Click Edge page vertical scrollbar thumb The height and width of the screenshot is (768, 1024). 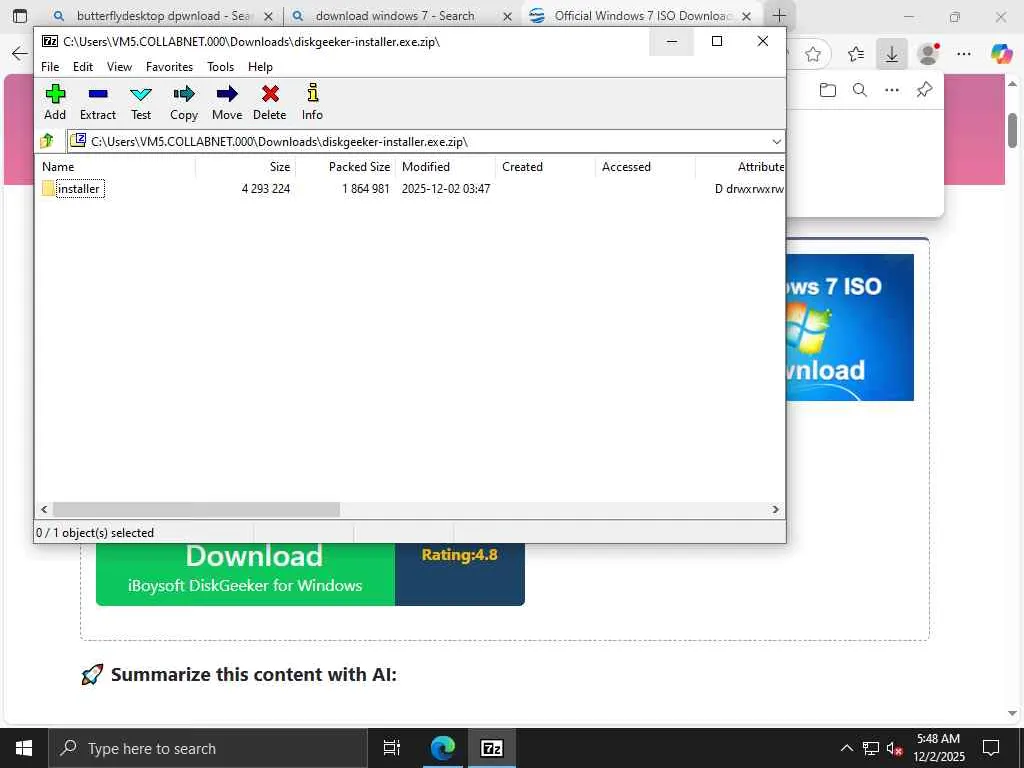1012,131
